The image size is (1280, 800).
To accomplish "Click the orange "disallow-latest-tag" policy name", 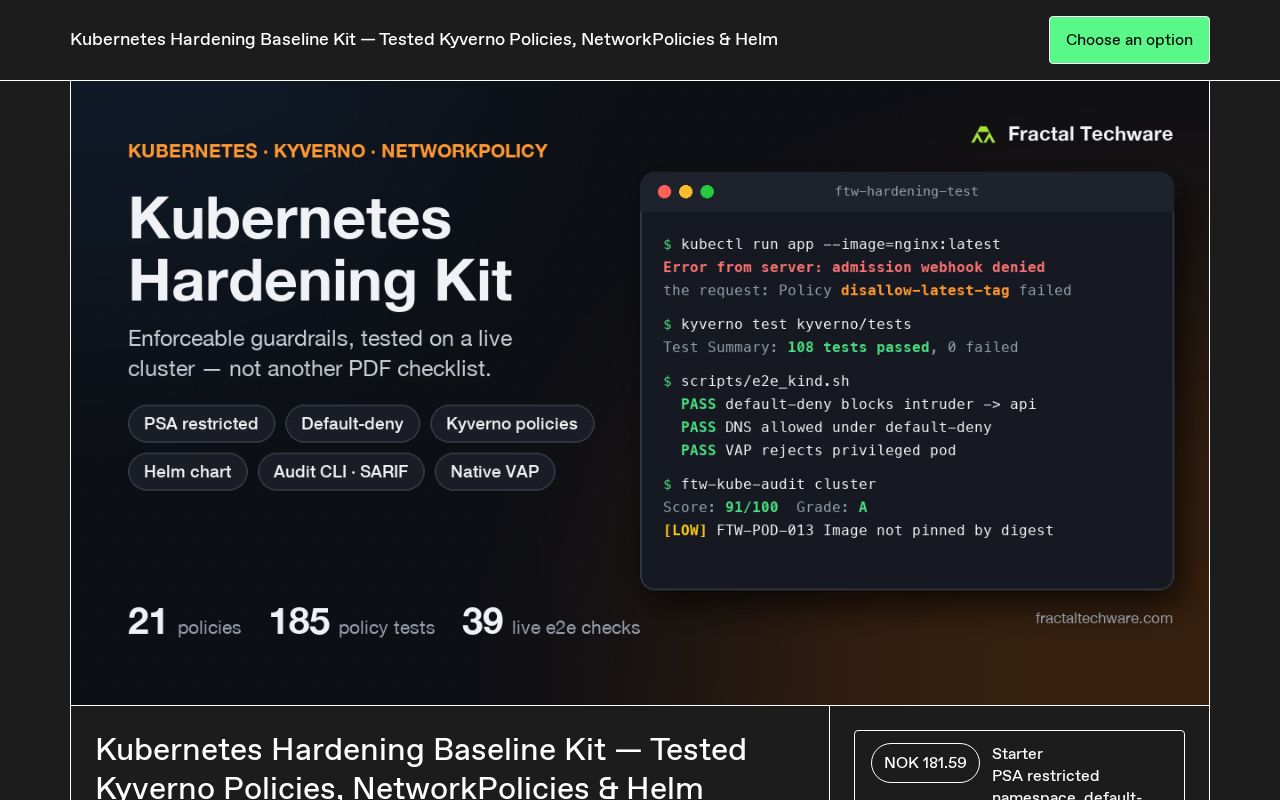I will (925, 290).
